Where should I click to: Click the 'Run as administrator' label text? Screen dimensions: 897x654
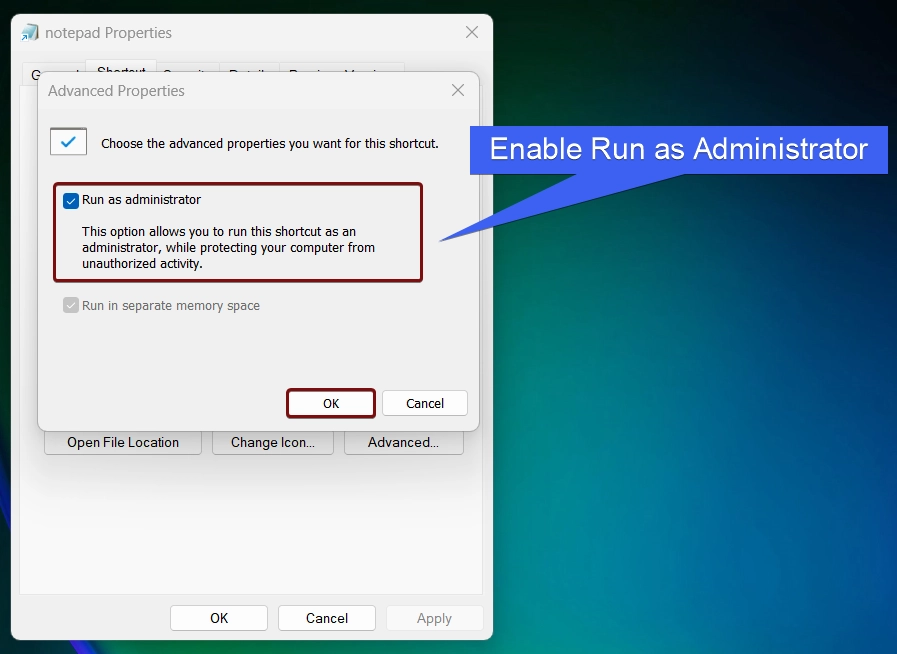click(141, 200)
